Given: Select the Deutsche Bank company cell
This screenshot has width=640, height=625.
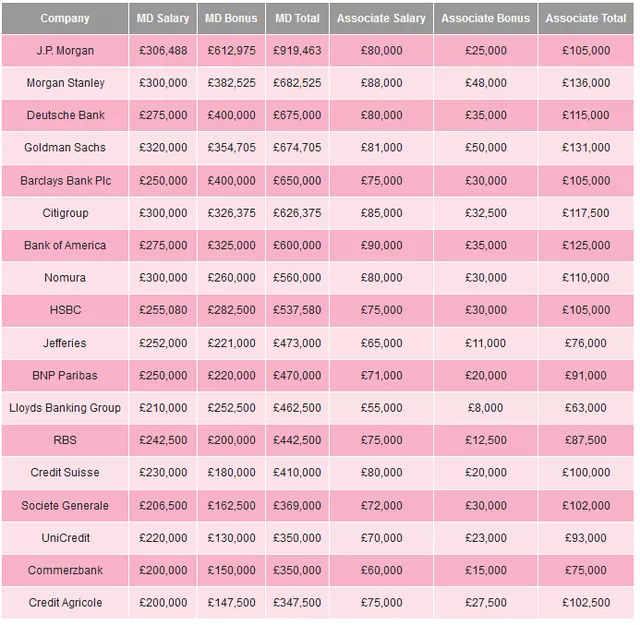Looking at the screenshot, I should [x=65, y=115].
